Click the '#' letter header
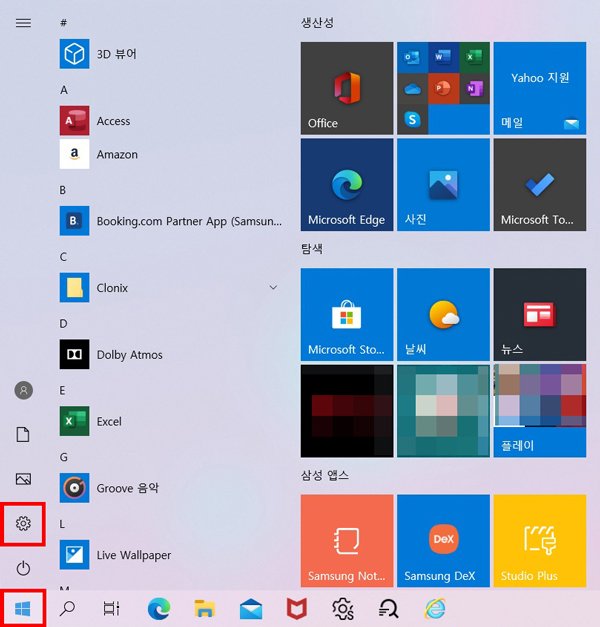Screen dimensions: 600x627 (x=63, y=23)
